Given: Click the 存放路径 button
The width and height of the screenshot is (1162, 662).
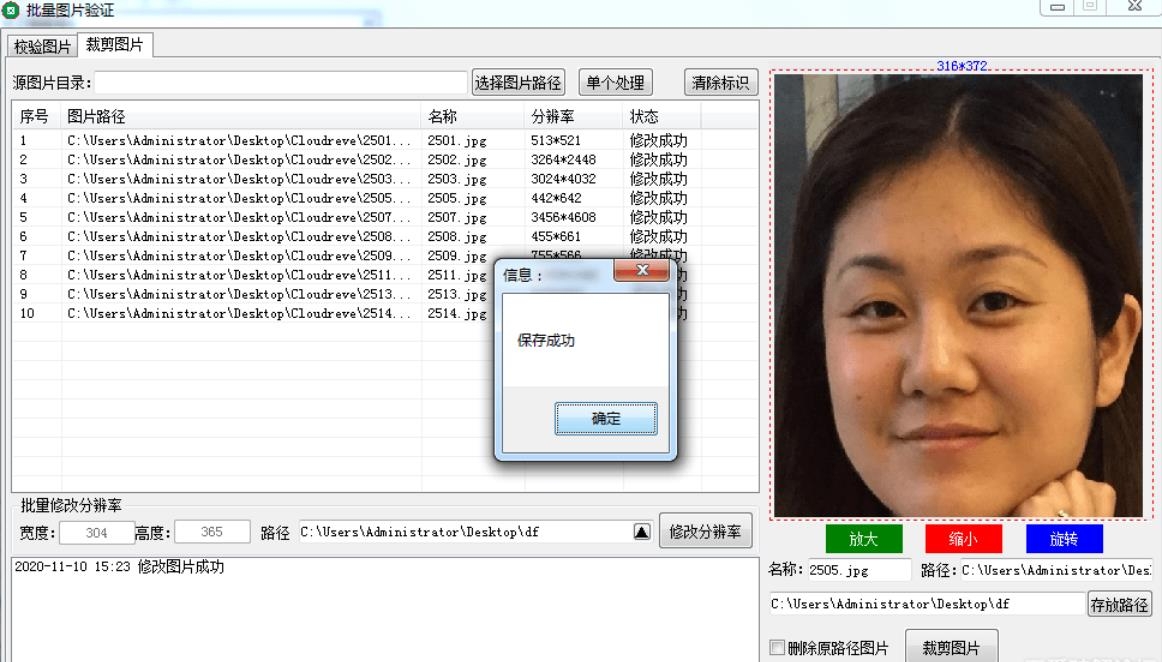Looking at the screenshot, I should (x=1119, y=604).
